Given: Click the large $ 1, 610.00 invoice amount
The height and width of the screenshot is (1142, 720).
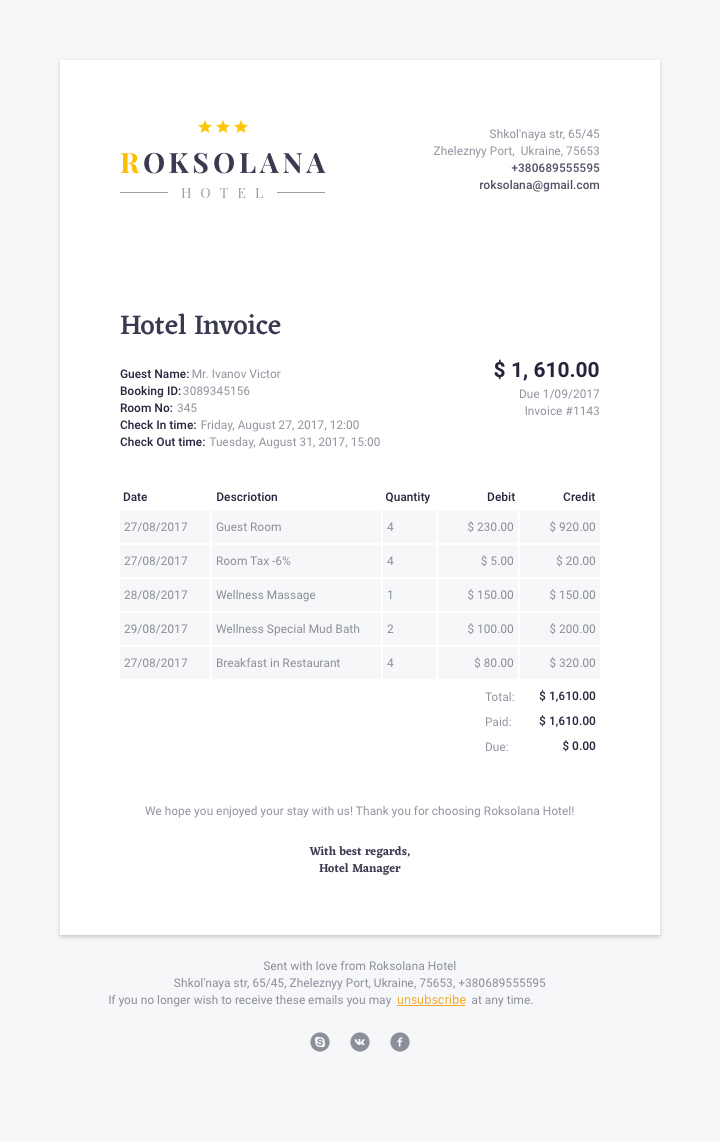Looking at the screenshot, I should pos(546,370).
